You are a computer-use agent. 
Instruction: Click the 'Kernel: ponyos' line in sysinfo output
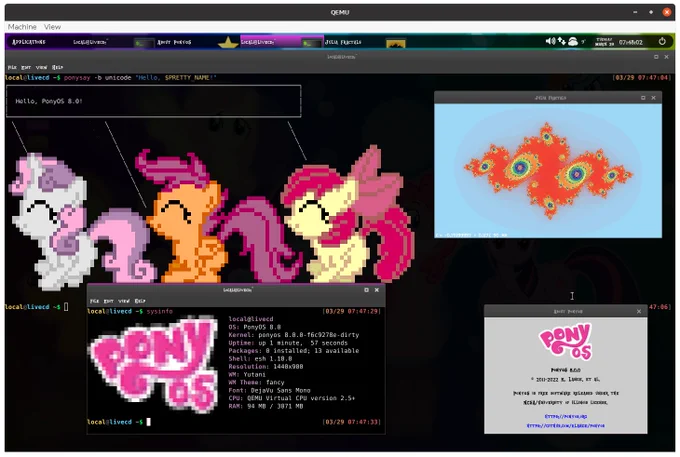point(294,335)
